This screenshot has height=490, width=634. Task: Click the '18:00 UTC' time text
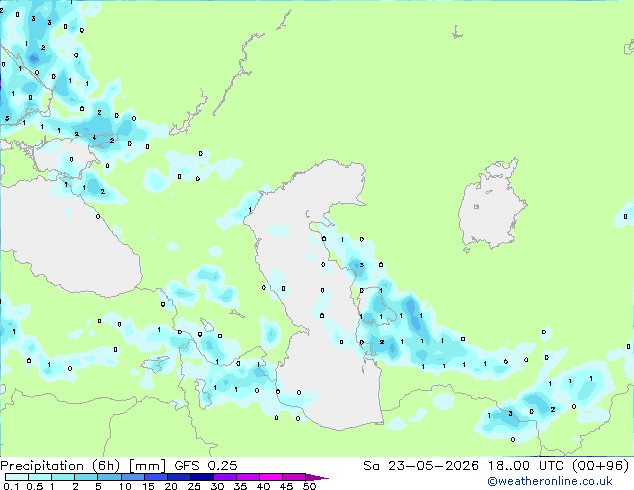coord(526,466)
